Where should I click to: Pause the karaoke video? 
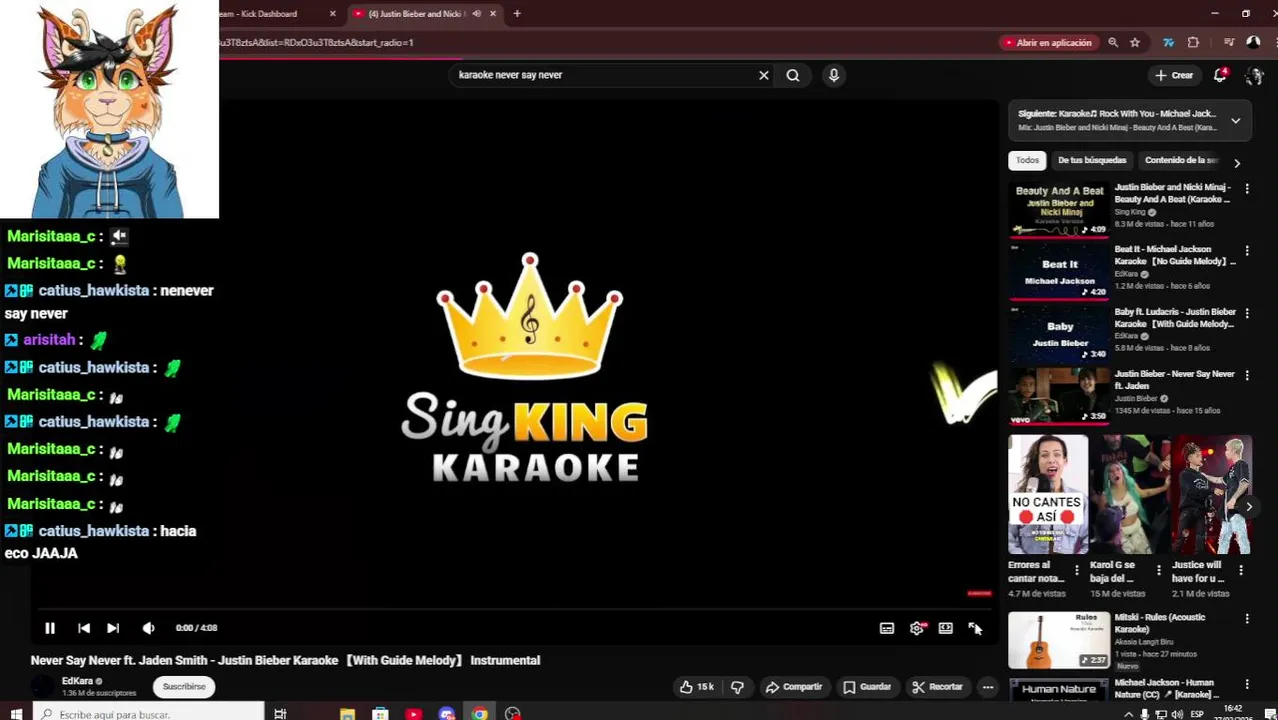49,628
